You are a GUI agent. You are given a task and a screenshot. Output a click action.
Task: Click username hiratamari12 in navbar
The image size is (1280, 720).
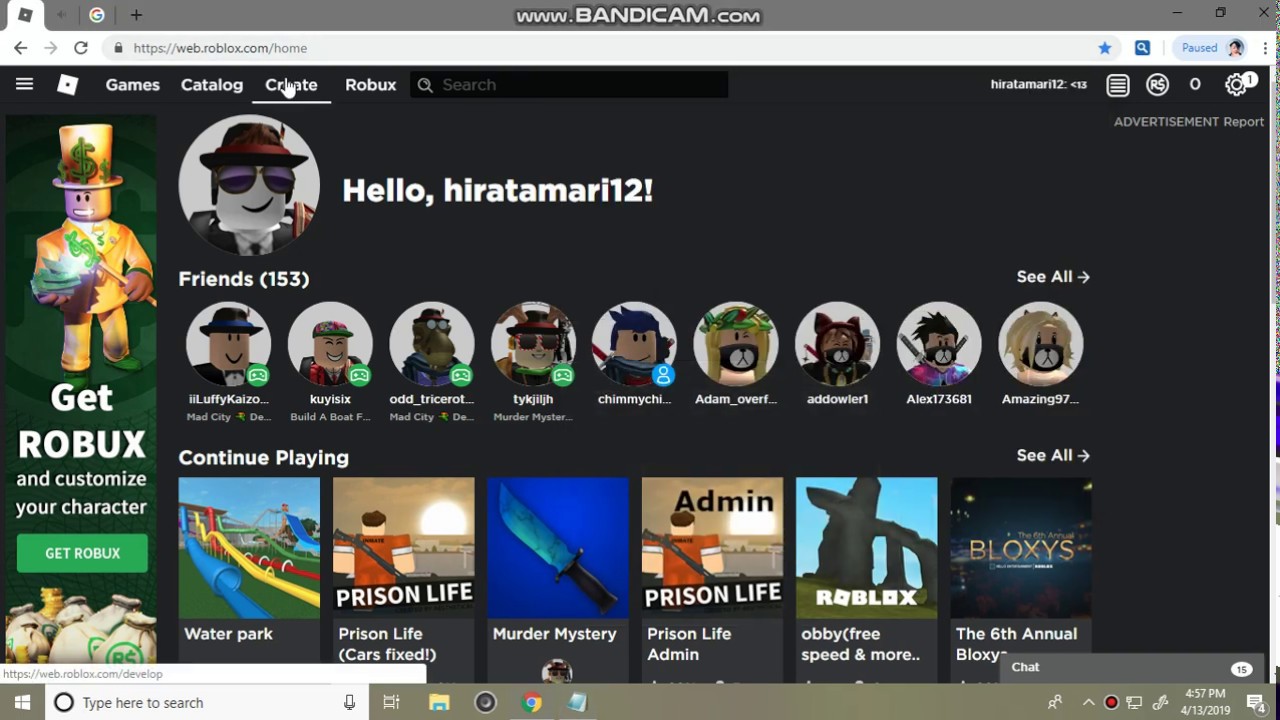(x=1039, y=85)
